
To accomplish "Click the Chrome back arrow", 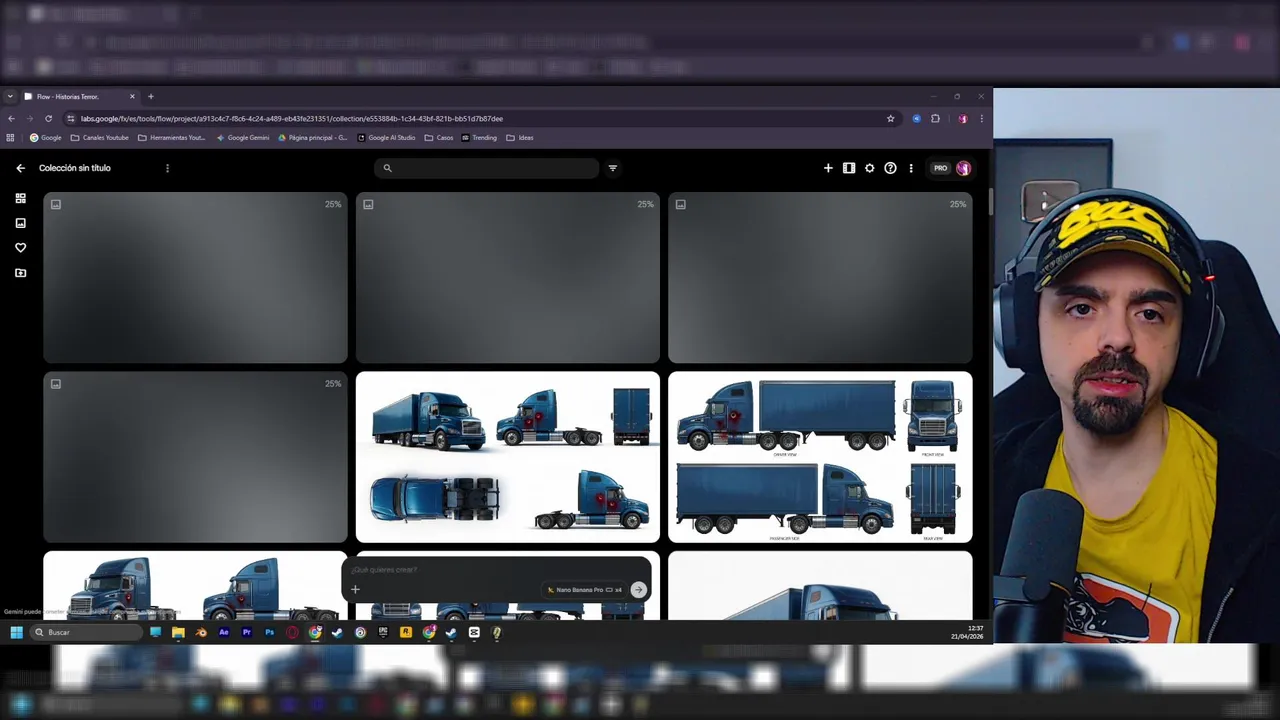I will click(11, 118).
